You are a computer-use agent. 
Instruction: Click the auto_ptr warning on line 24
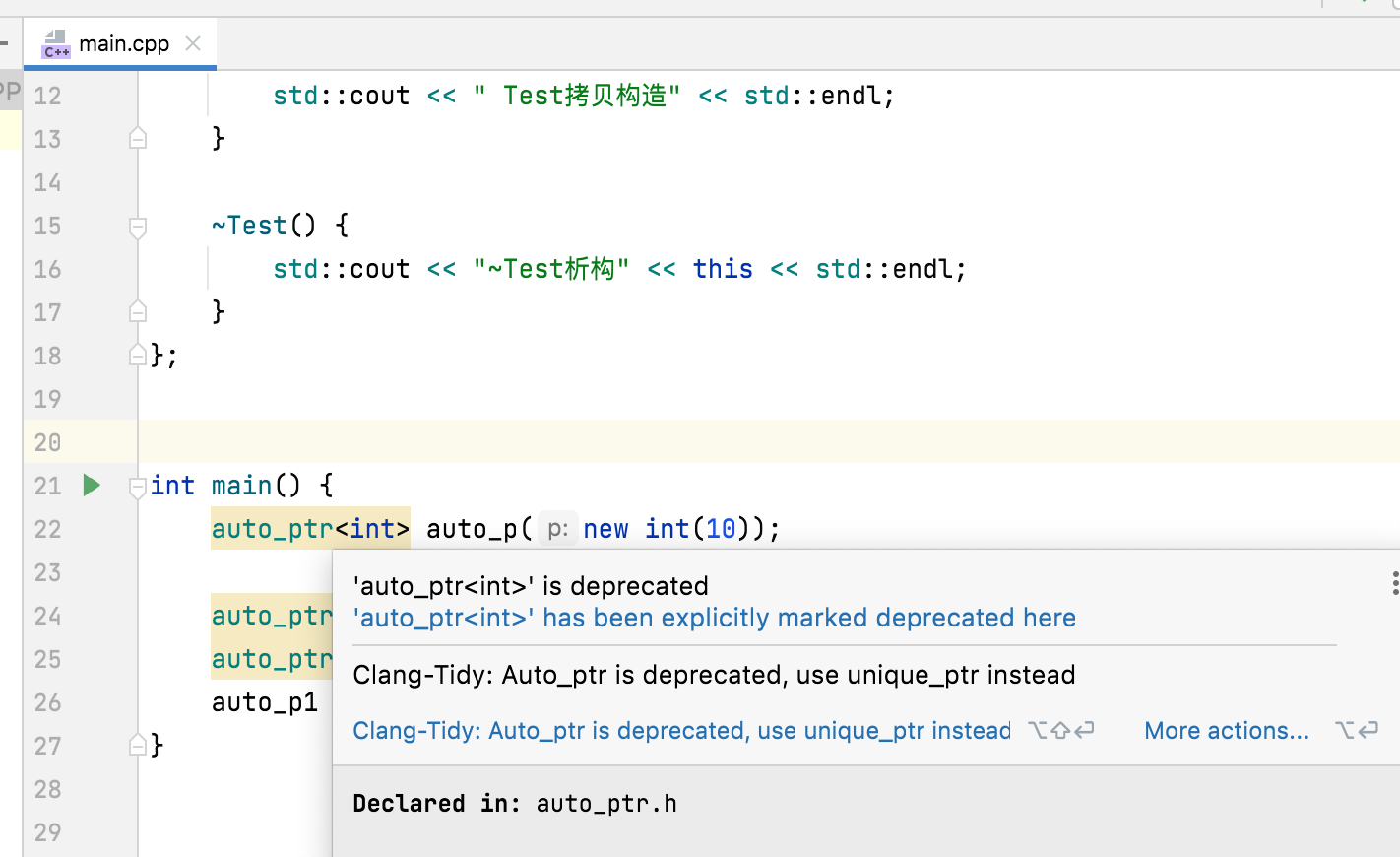[272, 616]
